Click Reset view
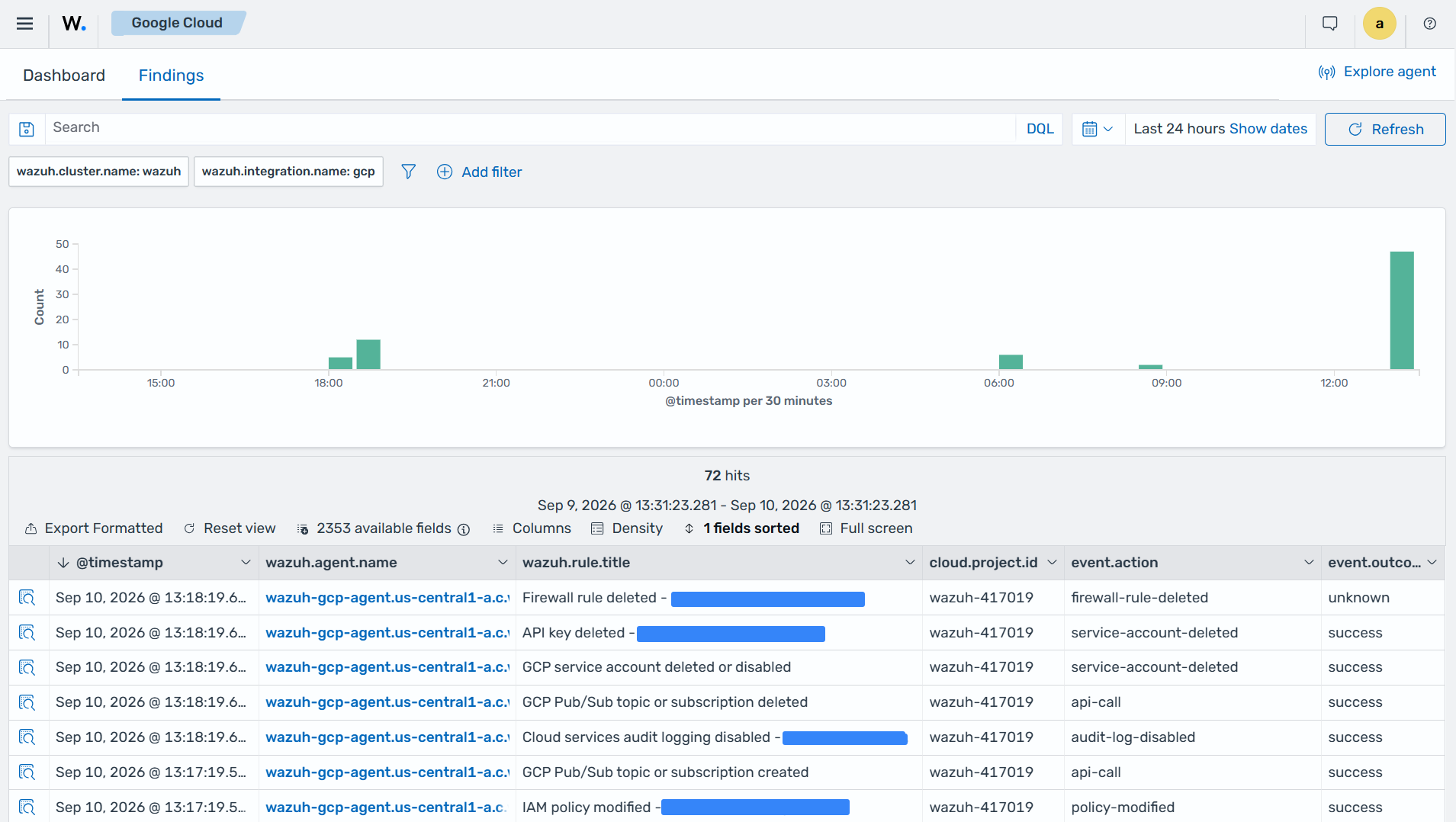 point(230,528)
